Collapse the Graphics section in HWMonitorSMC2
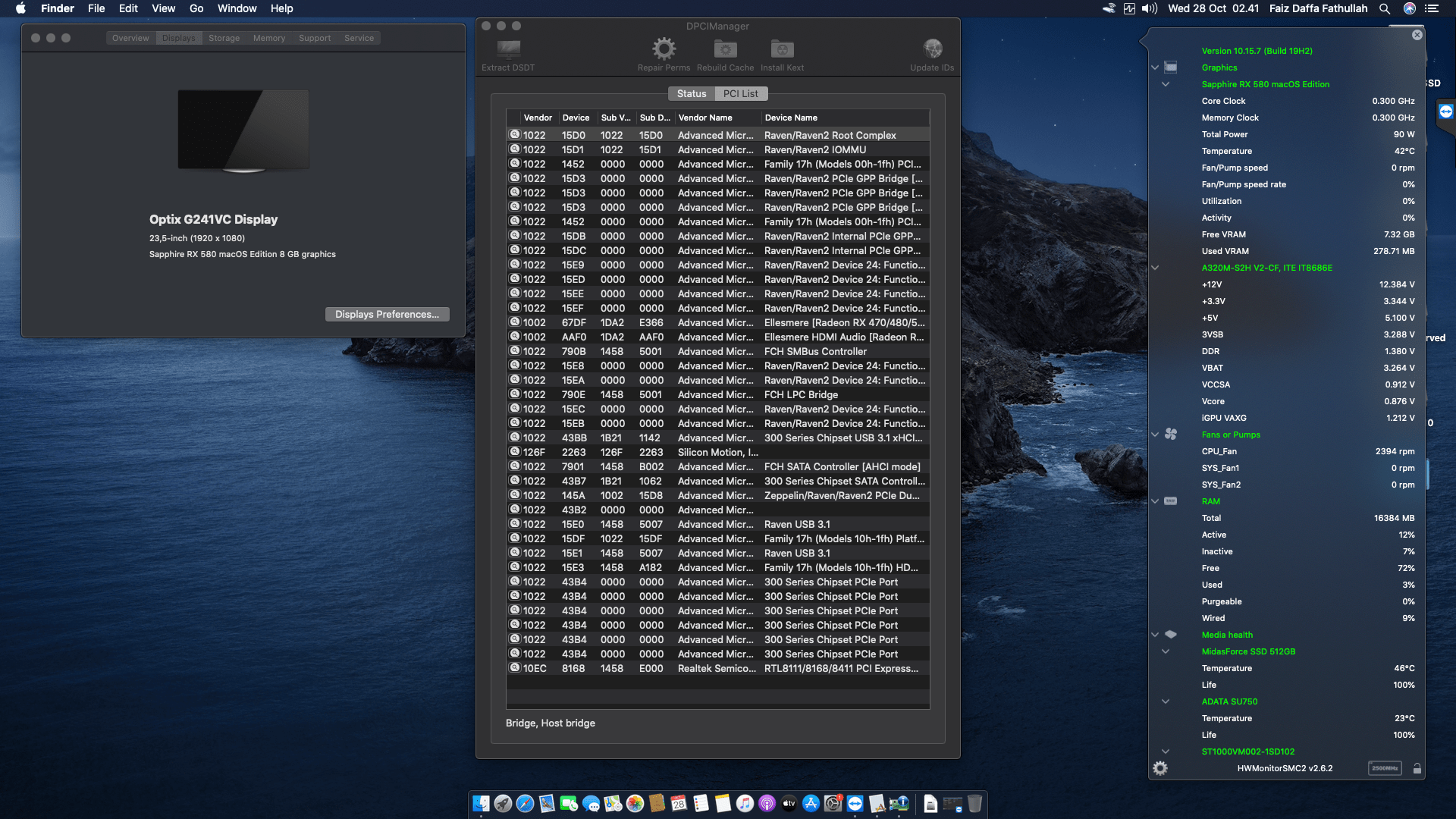 1155,67
